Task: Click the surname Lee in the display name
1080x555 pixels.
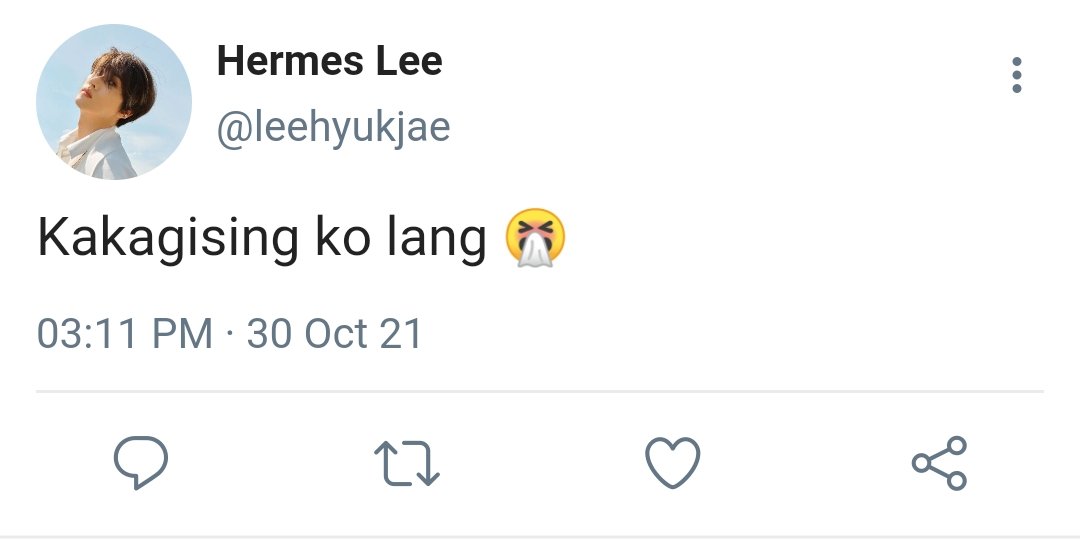Action: click(409, 61)
